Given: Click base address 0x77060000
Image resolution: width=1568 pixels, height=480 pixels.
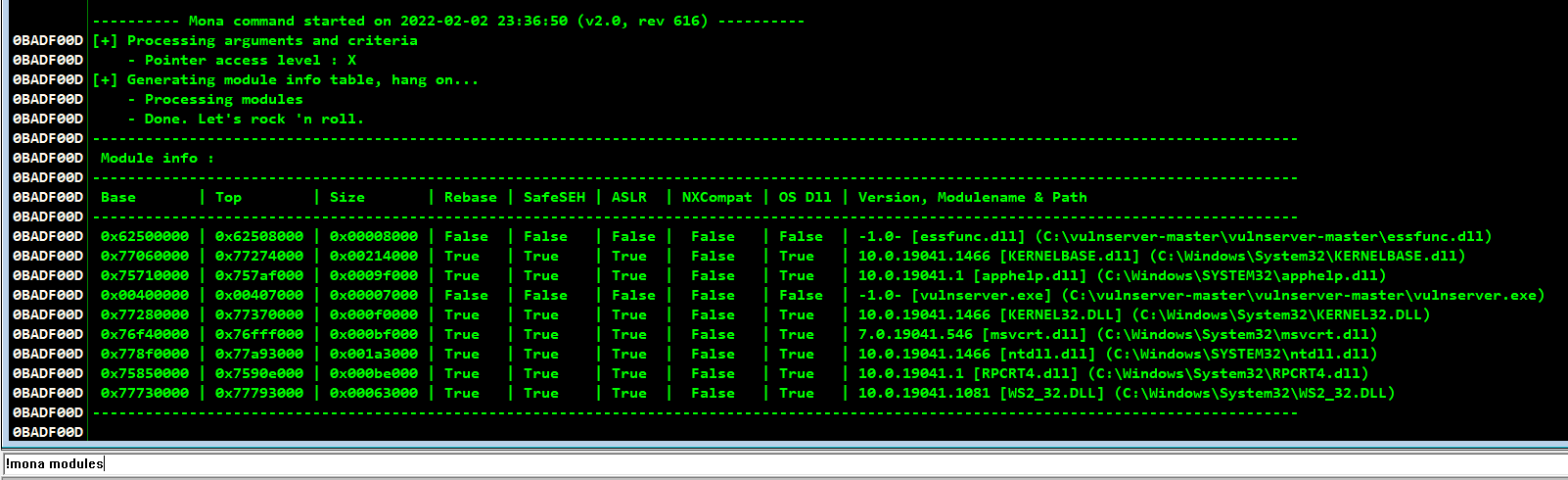Looking at the screenshot, I should point(145,256).
